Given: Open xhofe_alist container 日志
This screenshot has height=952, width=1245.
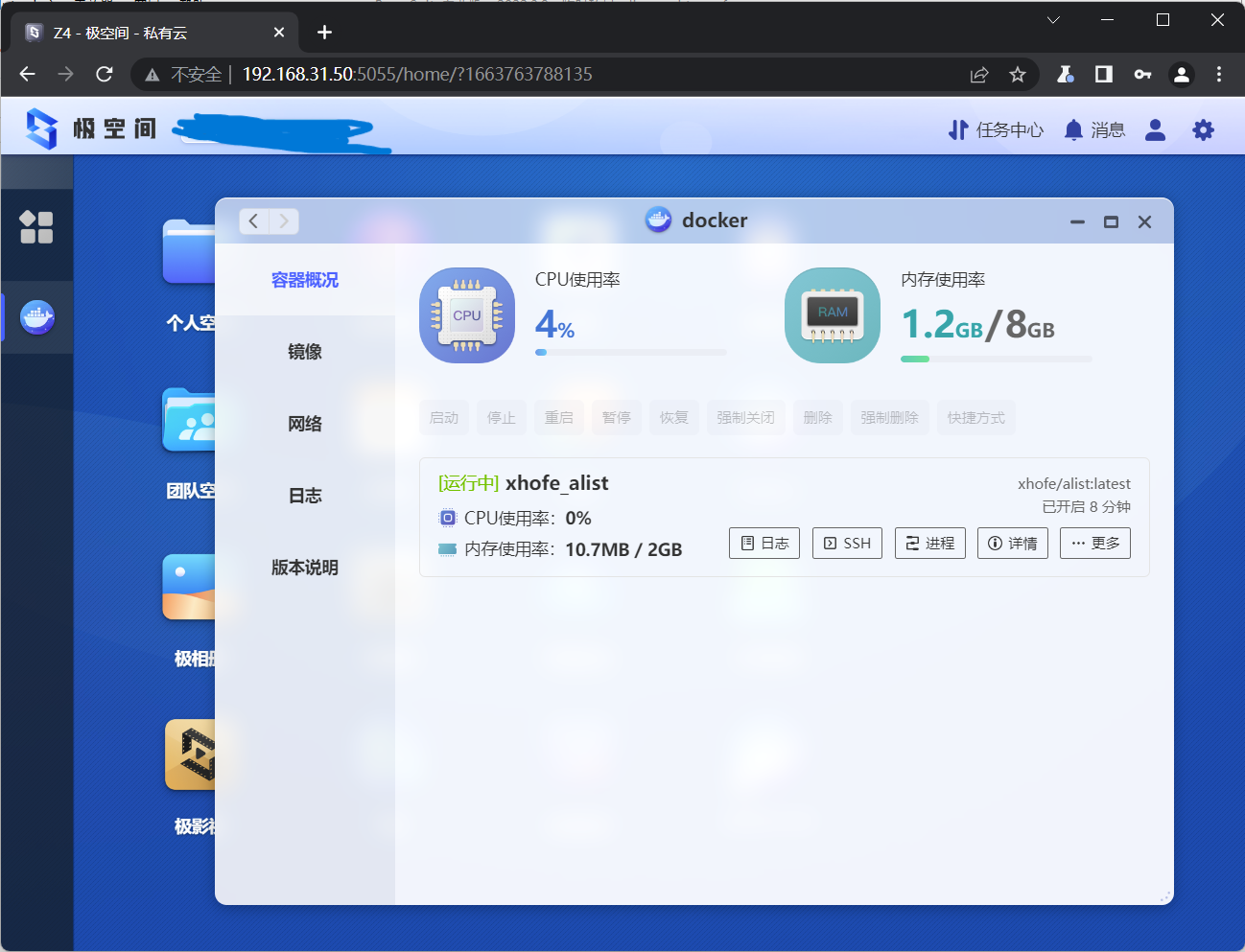Looking at the screenshot, I should tap(764, 543).
